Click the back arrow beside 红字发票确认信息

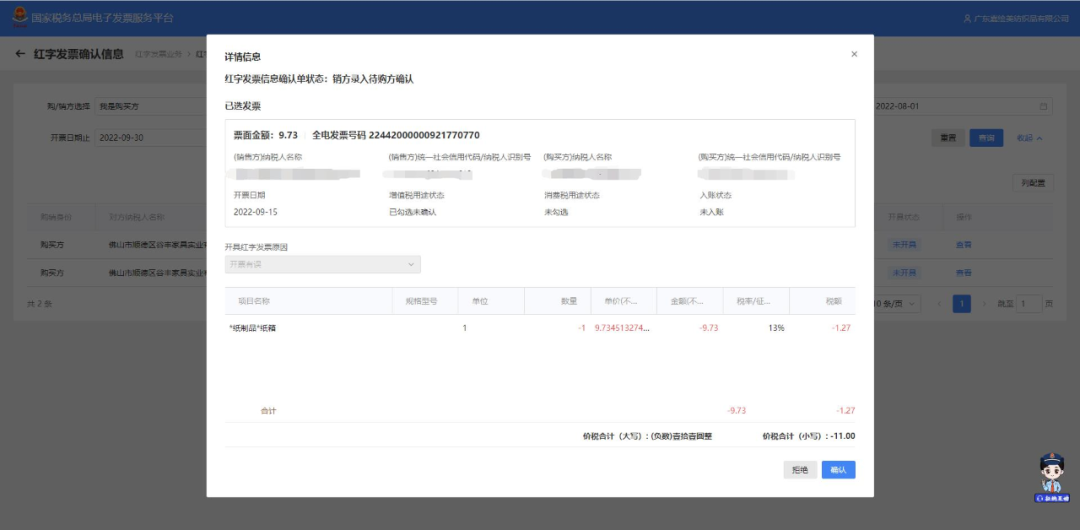[x=20, y=54]
